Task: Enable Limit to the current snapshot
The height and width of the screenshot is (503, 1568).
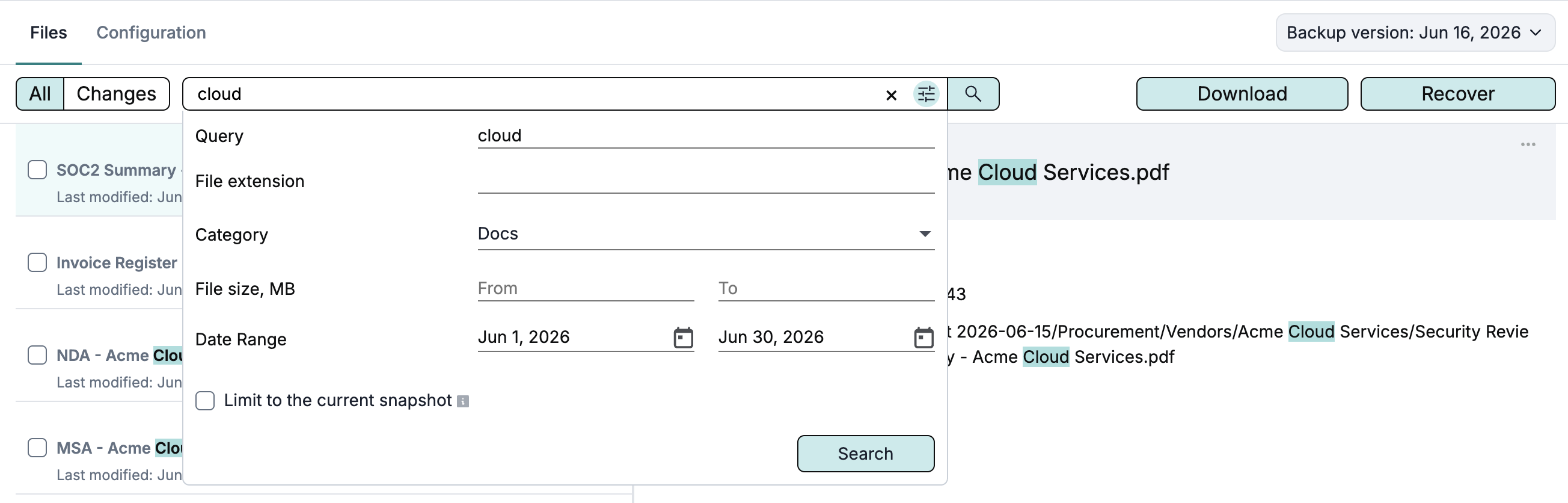Action: [x=205, y=401]
